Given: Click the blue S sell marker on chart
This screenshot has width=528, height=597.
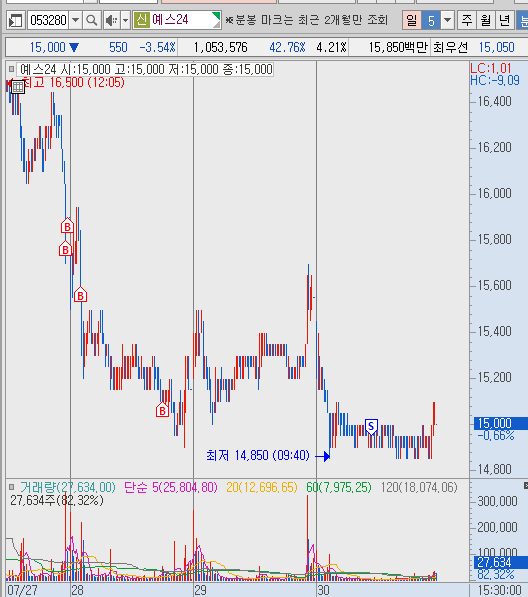Looking at the screenshot, I should pyautogui.click(x=371, y=426).
